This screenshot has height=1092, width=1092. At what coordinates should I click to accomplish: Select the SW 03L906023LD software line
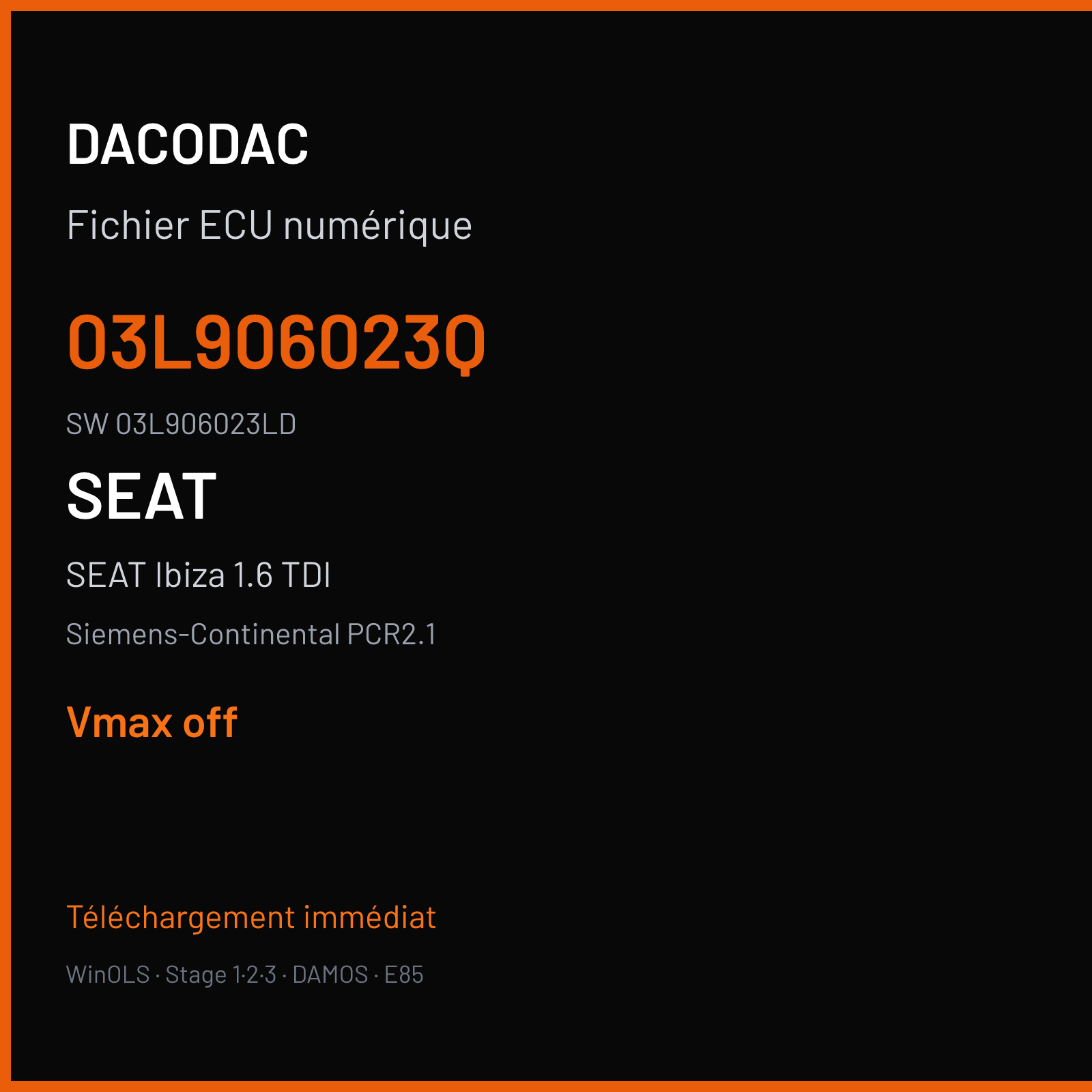click(181, 424)
